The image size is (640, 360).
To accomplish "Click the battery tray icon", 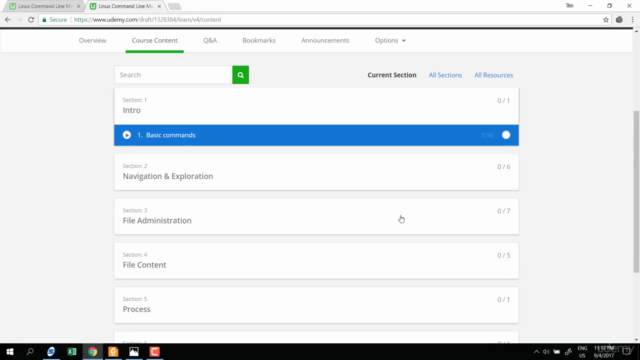I will click(x=557, y=351).
